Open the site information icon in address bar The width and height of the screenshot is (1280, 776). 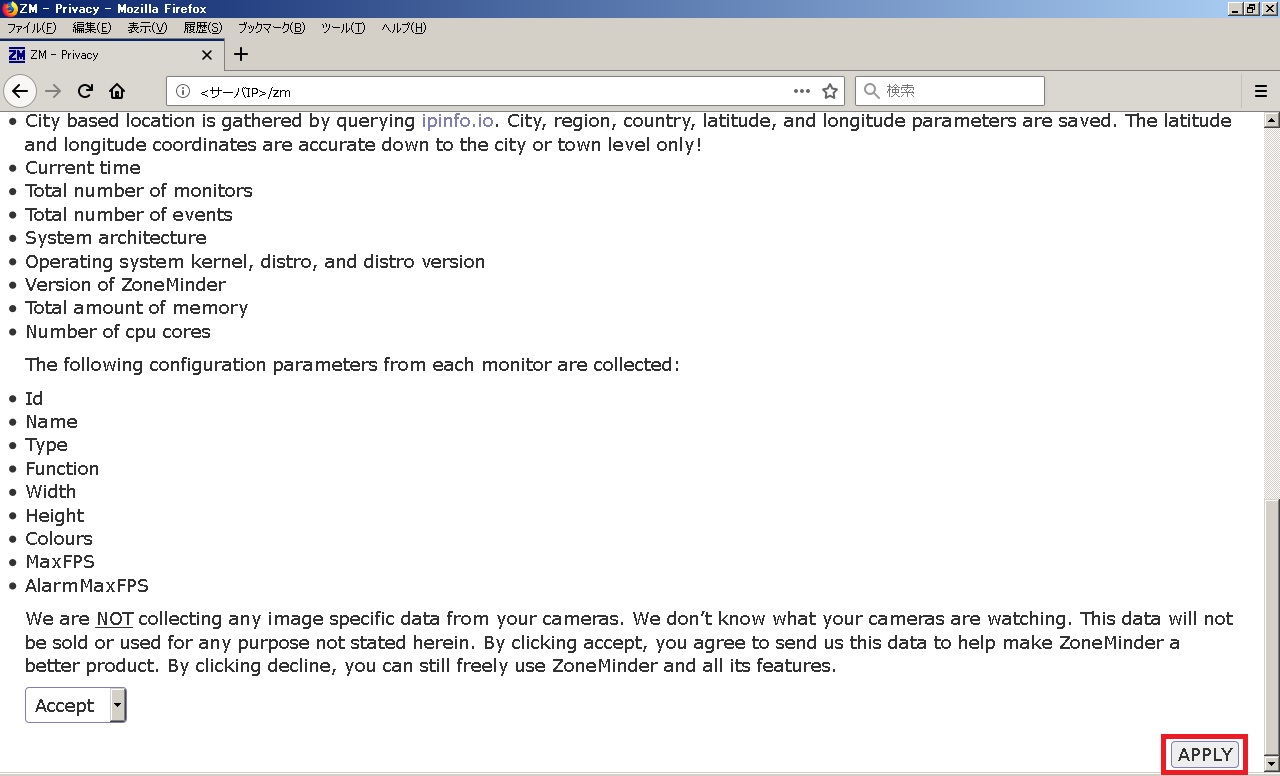183,91
